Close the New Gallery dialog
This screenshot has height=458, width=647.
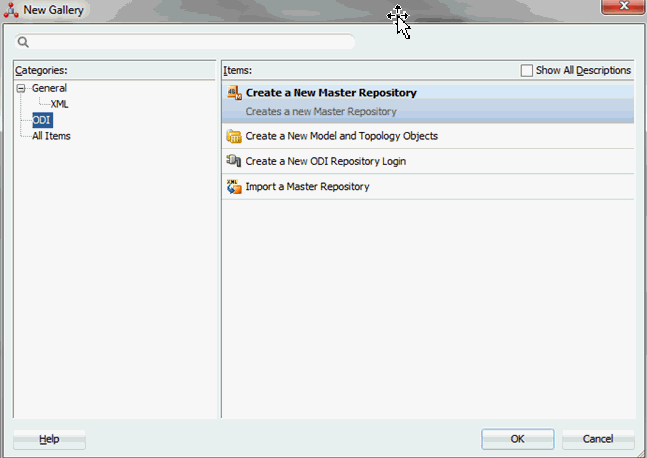623,6
